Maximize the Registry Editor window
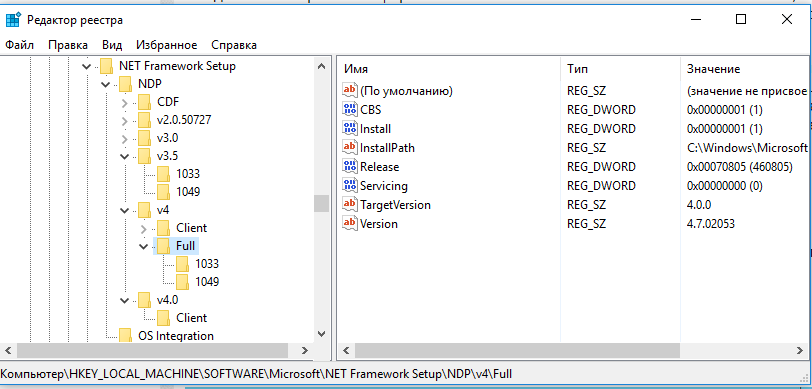The image size is (812, 389). 741,20
